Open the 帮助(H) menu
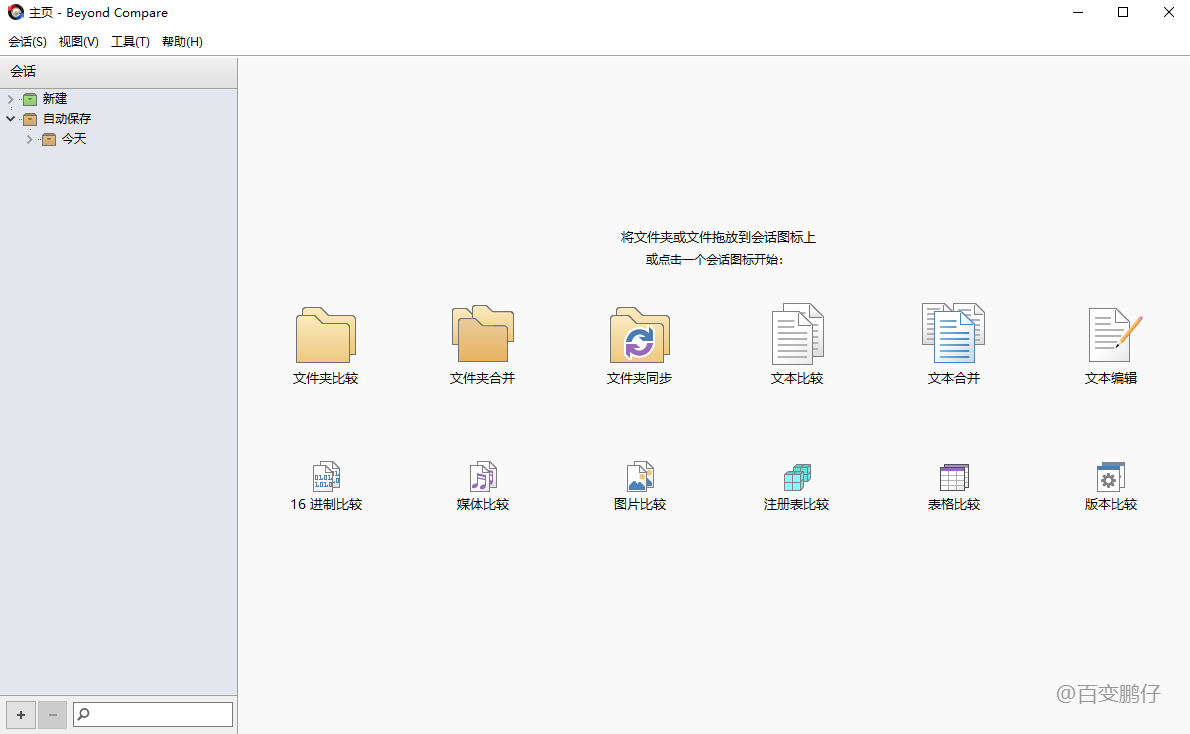Screen dimensions: 1190x734 pos(182,42)
